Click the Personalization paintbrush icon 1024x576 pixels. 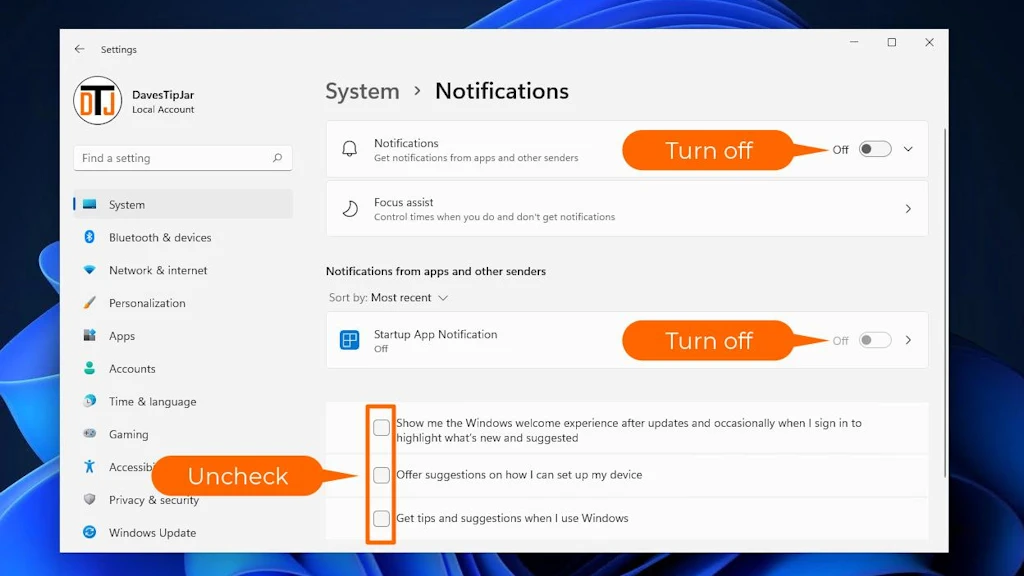tap(89, 302)
